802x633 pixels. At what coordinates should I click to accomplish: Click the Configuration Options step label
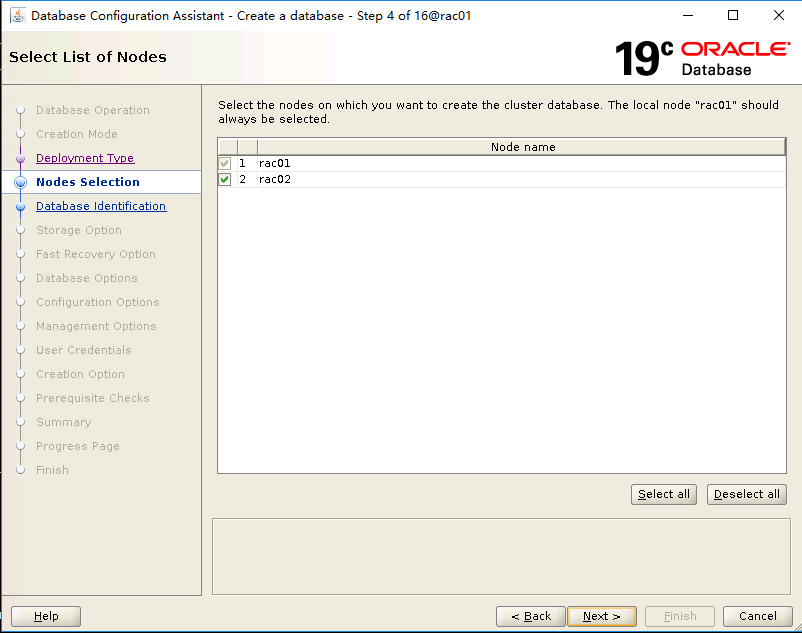[98, 302]
